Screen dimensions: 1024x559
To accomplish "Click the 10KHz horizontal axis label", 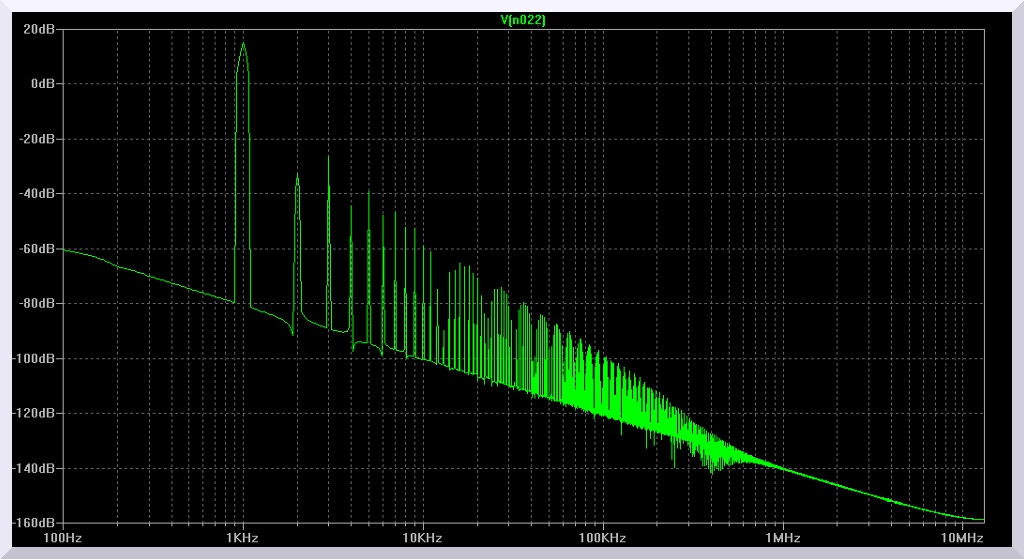I will pos(422,539).
